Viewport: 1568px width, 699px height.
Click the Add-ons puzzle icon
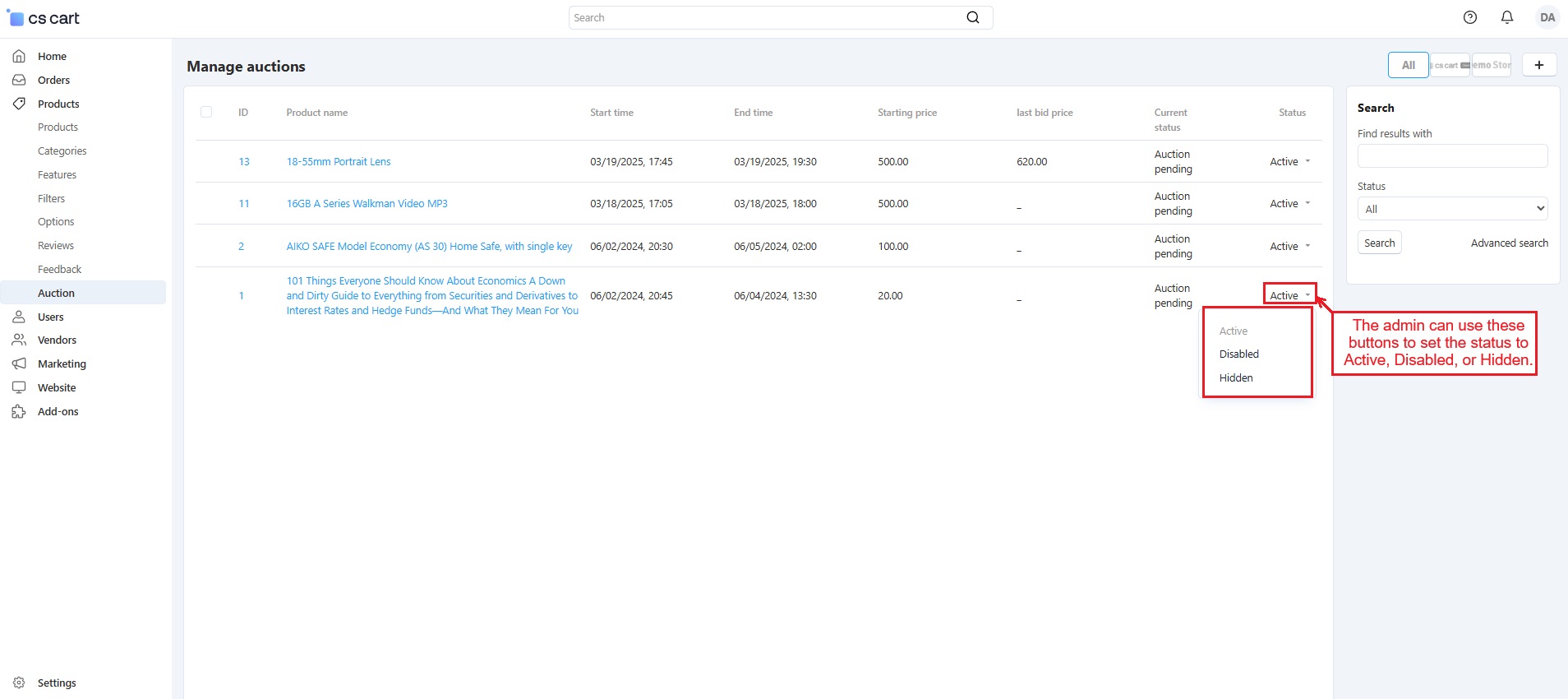19,411
